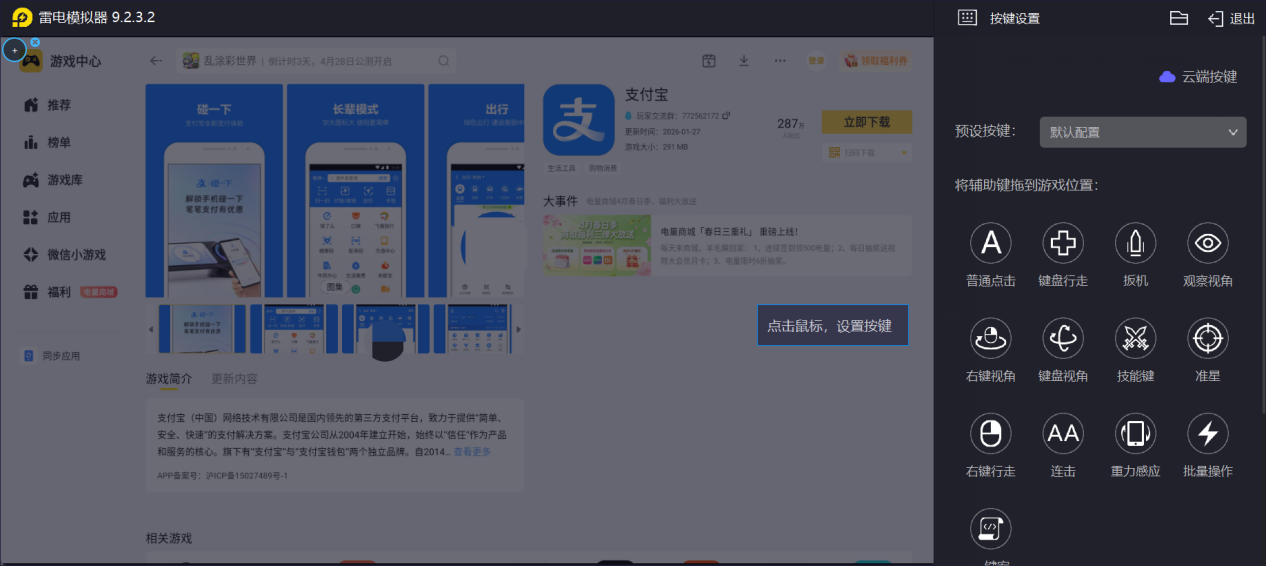Open the 榜单 rankings sidebar item
The image size is (1266, 566).
coord(47,143)
